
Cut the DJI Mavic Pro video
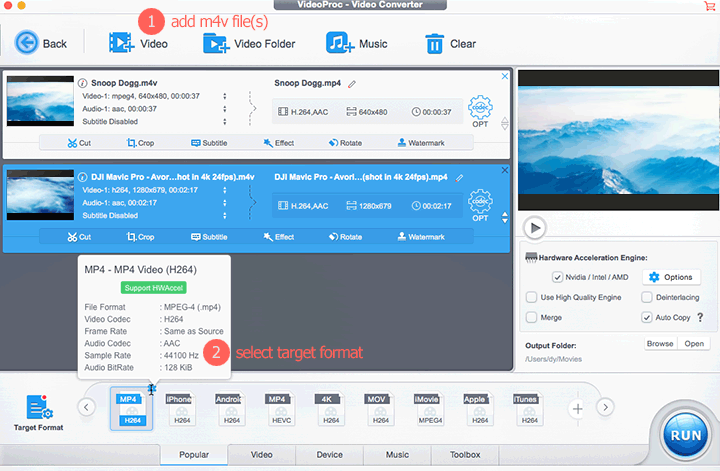coord(79,237)
